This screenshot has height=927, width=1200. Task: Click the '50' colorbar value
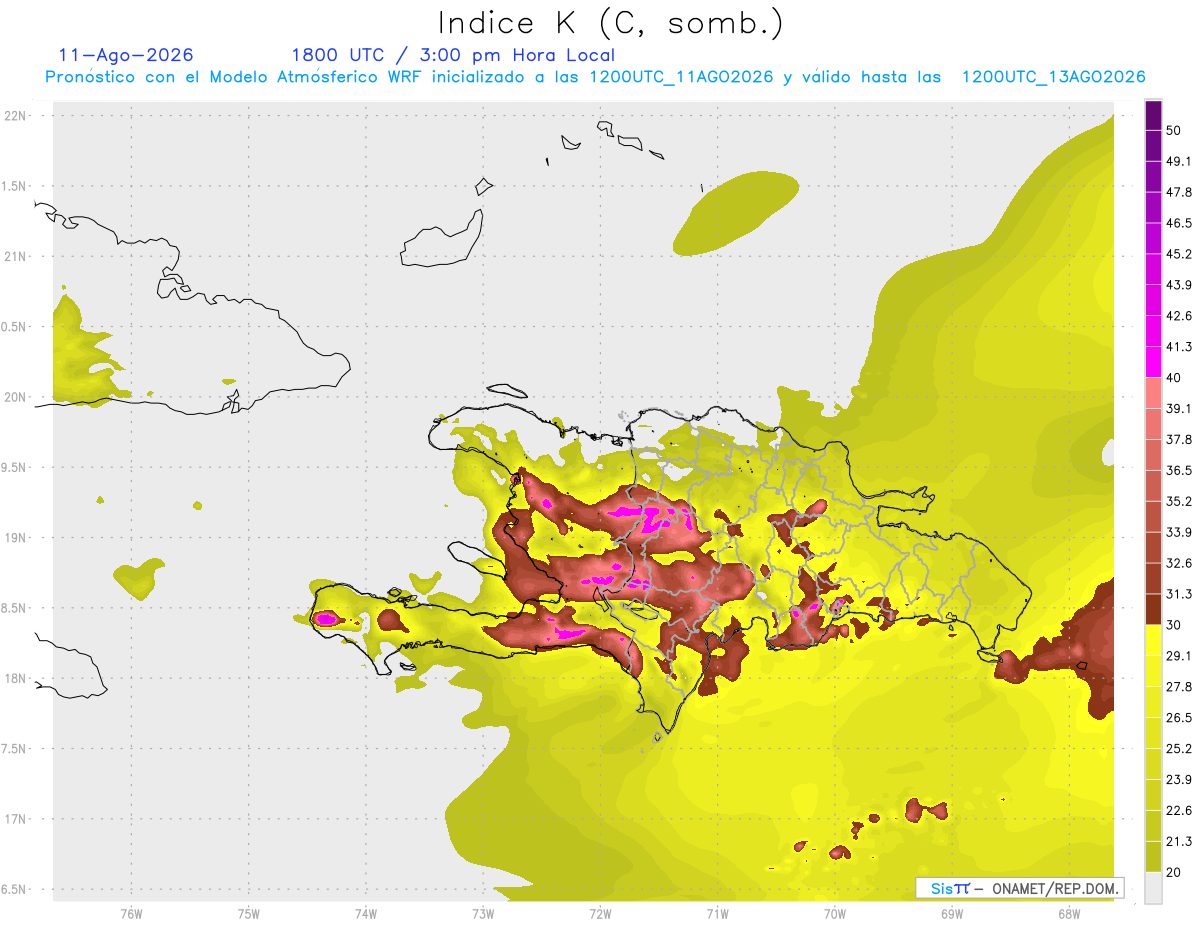1175,130
